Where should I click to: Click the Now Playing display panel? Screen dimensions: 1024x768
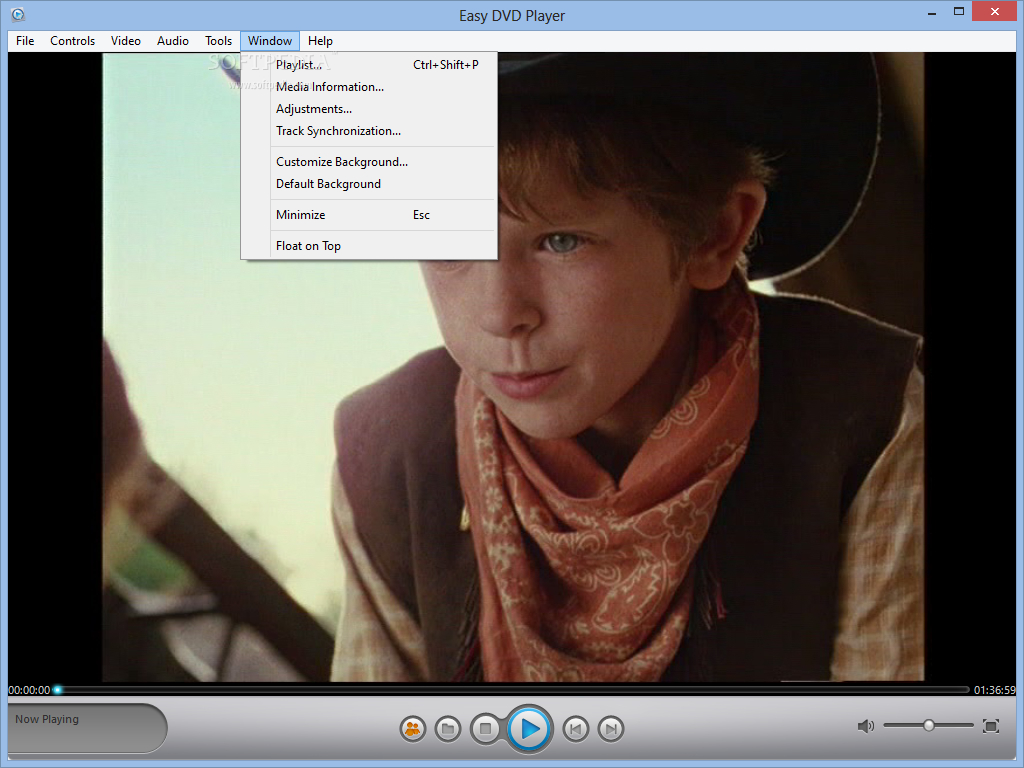point(87,728)
